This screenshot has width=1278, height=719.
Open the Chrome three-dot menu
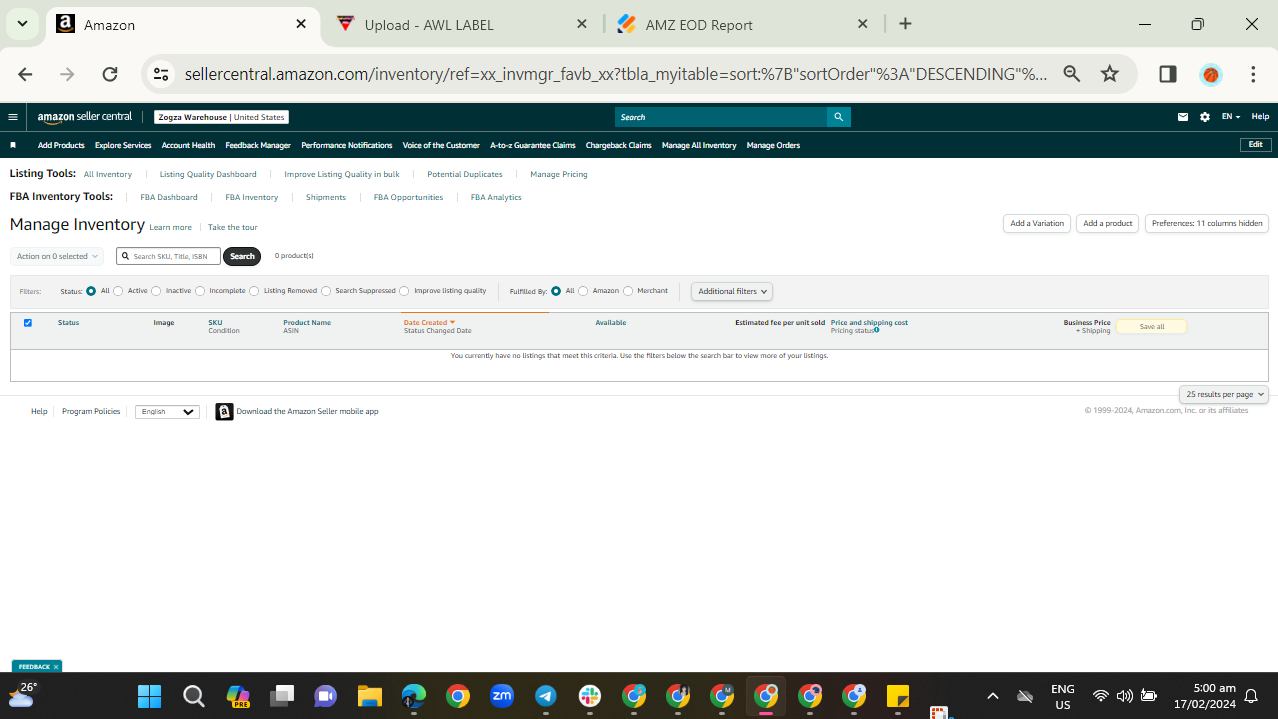[x=1253, y=74]
